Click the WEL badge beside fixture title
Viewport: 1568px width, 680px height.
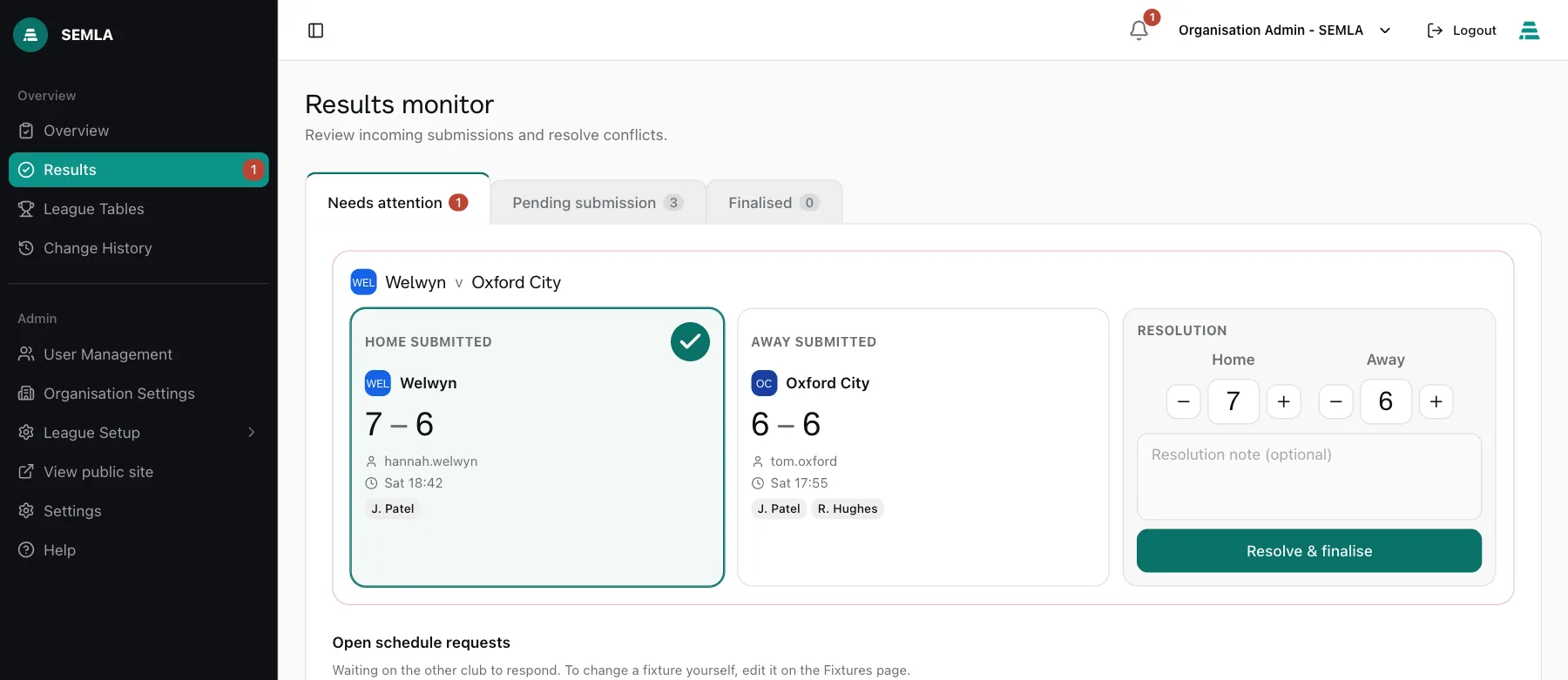click(x=363, y=282)
